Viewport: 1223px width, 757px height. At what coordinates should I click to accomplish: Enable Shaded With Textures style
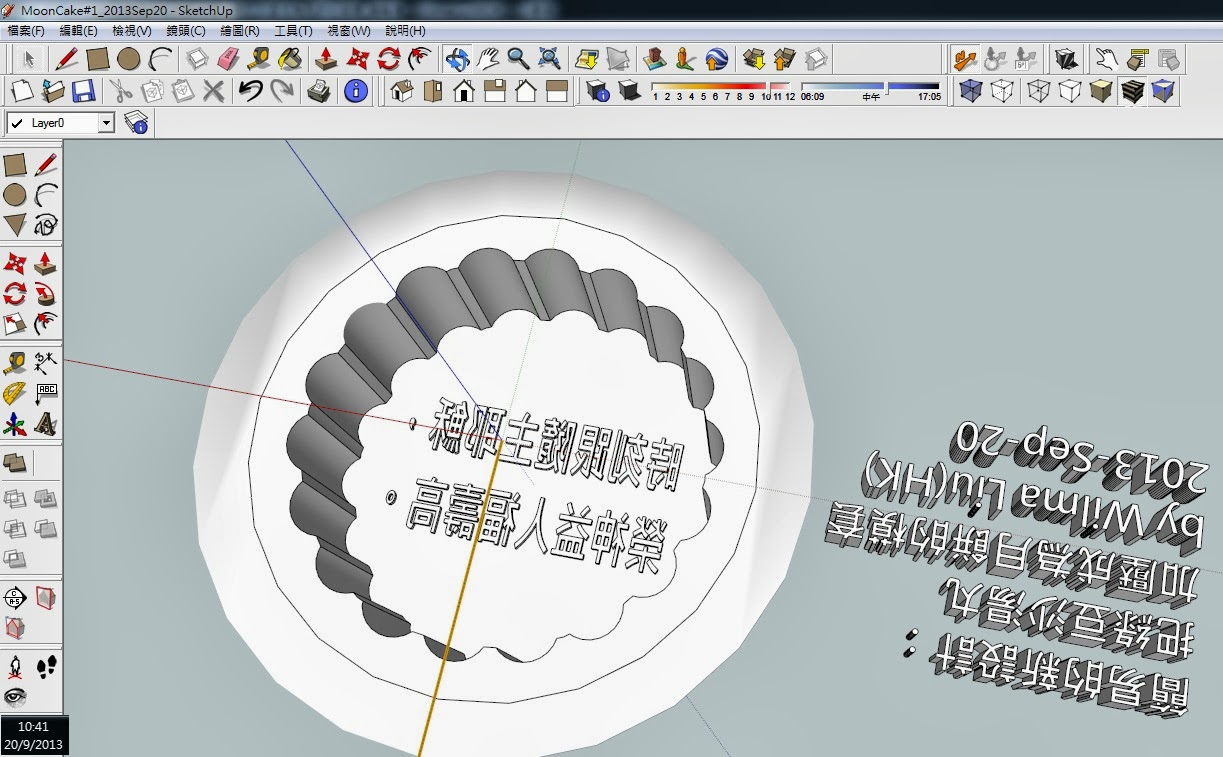pyautogui.click(x=1131, y=92)
